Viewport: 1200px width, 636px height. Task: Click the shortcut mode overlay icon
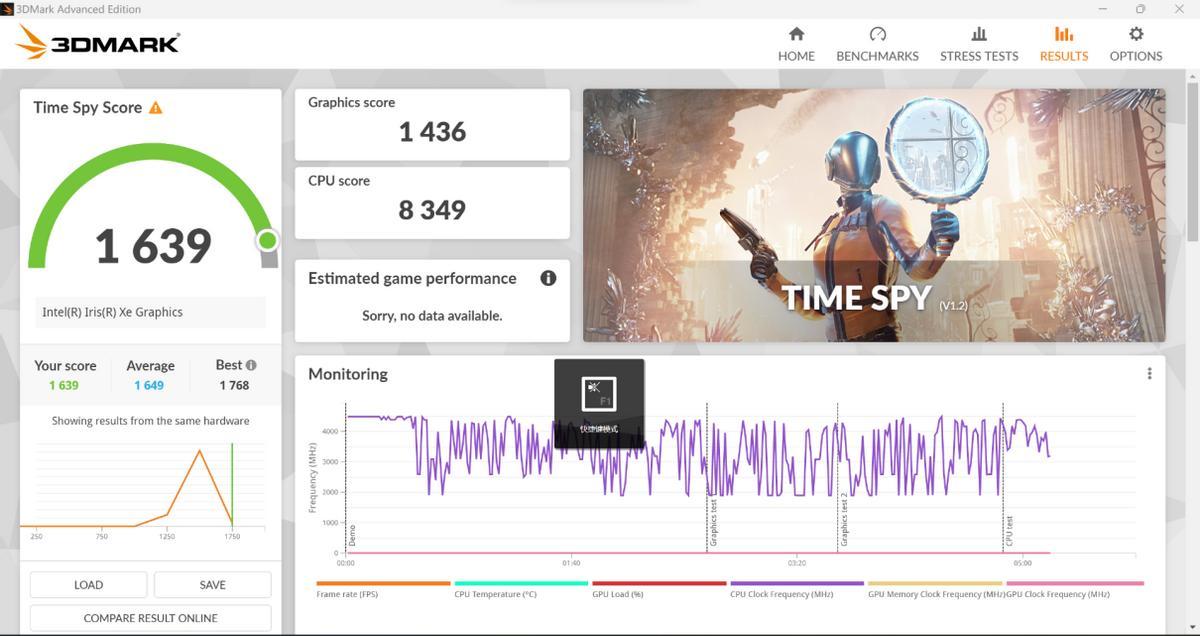click(x=599, y=394)
